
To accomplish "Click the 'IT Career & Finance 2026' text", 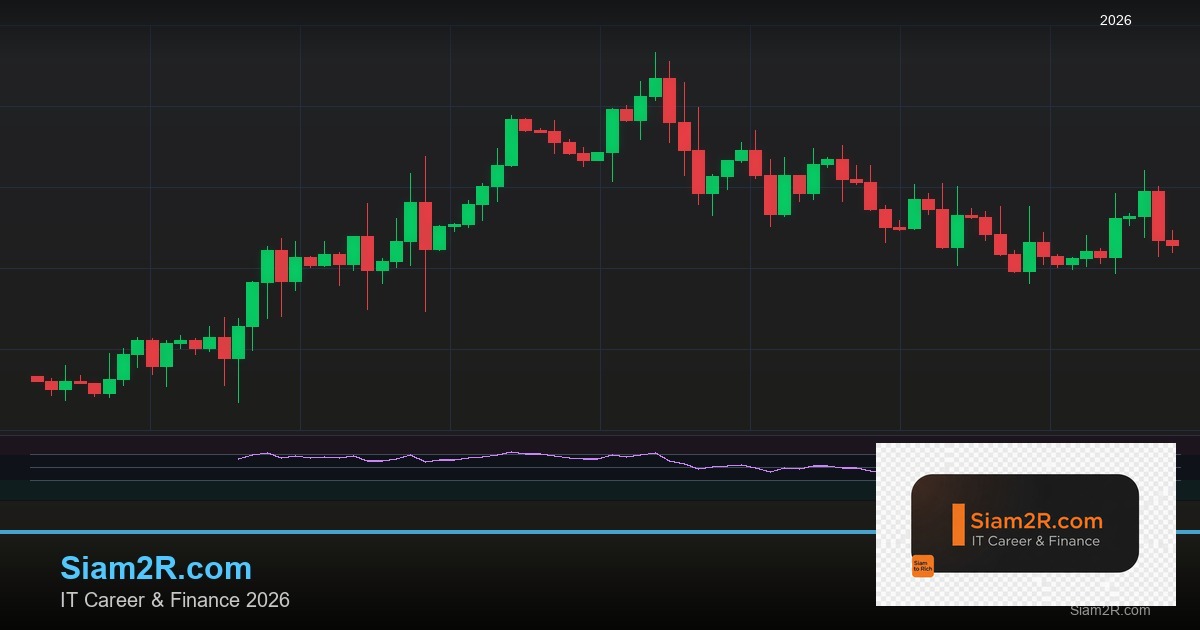I will click(176, 601).
